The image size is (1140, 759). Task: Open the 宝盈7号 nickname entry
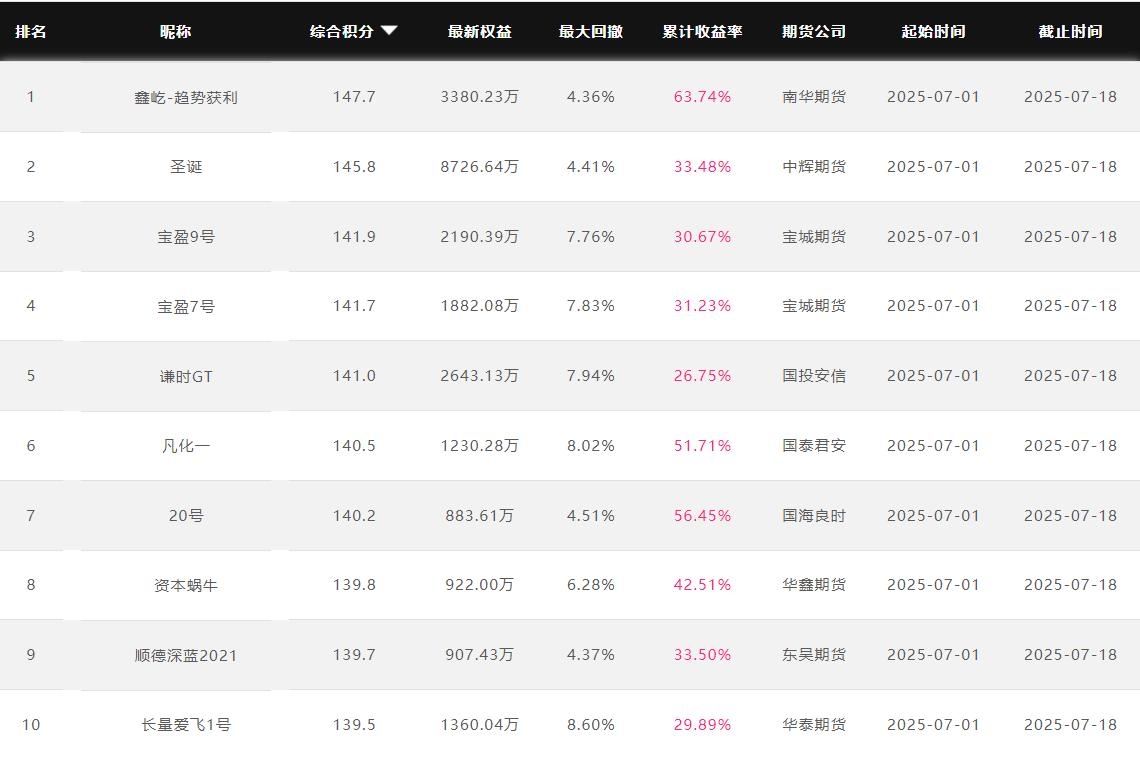186,307
